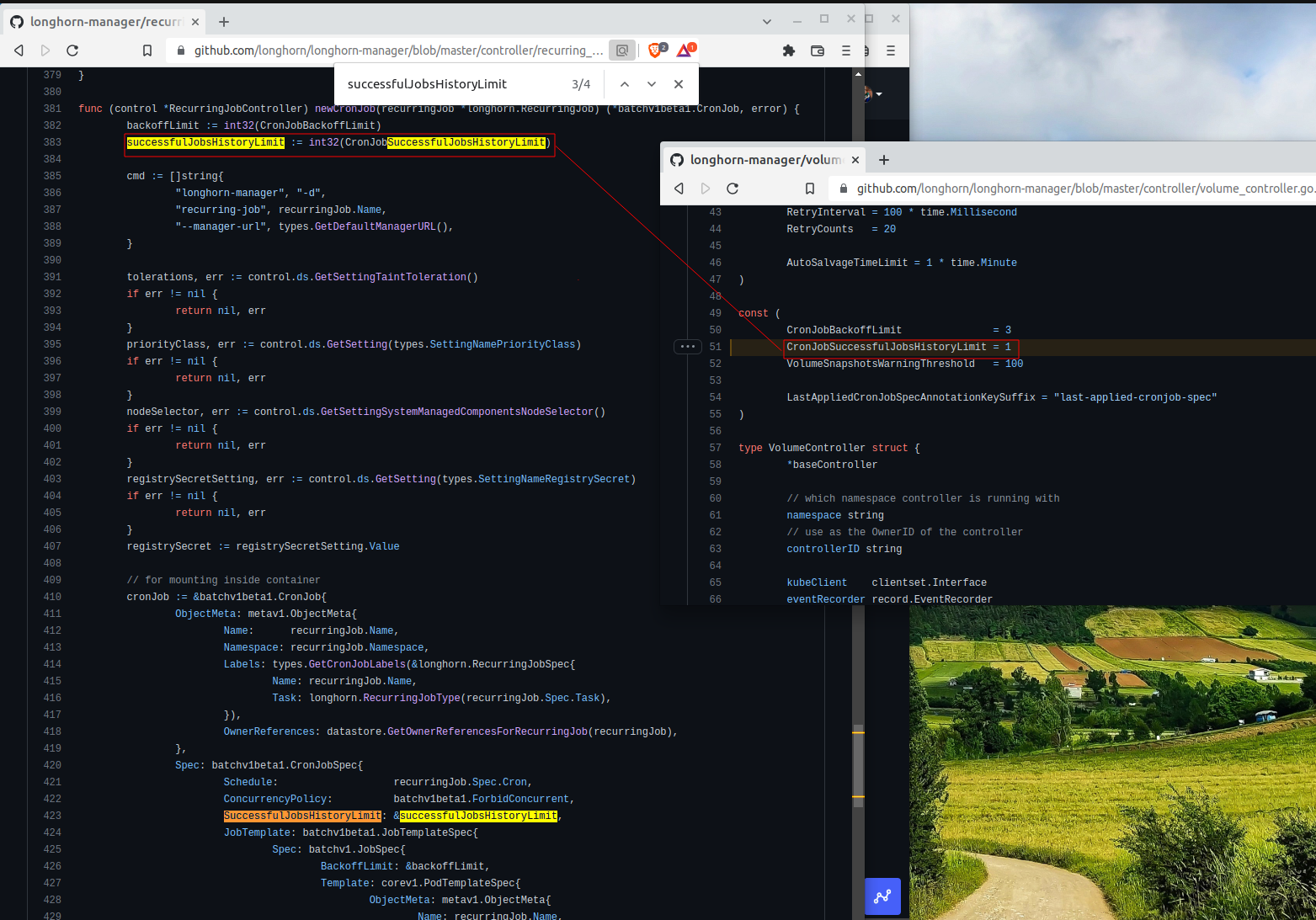Go forward in recurring job window
The image size is (1316, 920).
coord(45,51)
